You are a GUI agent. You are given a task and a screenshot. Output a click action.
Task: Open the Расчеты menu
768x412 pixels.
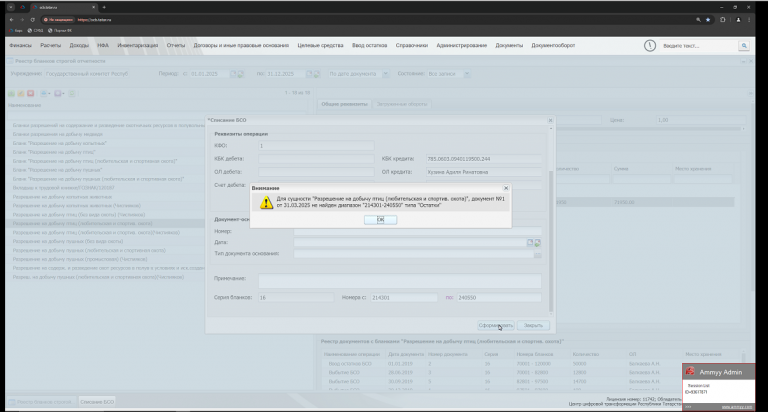(x=50, y=46)
